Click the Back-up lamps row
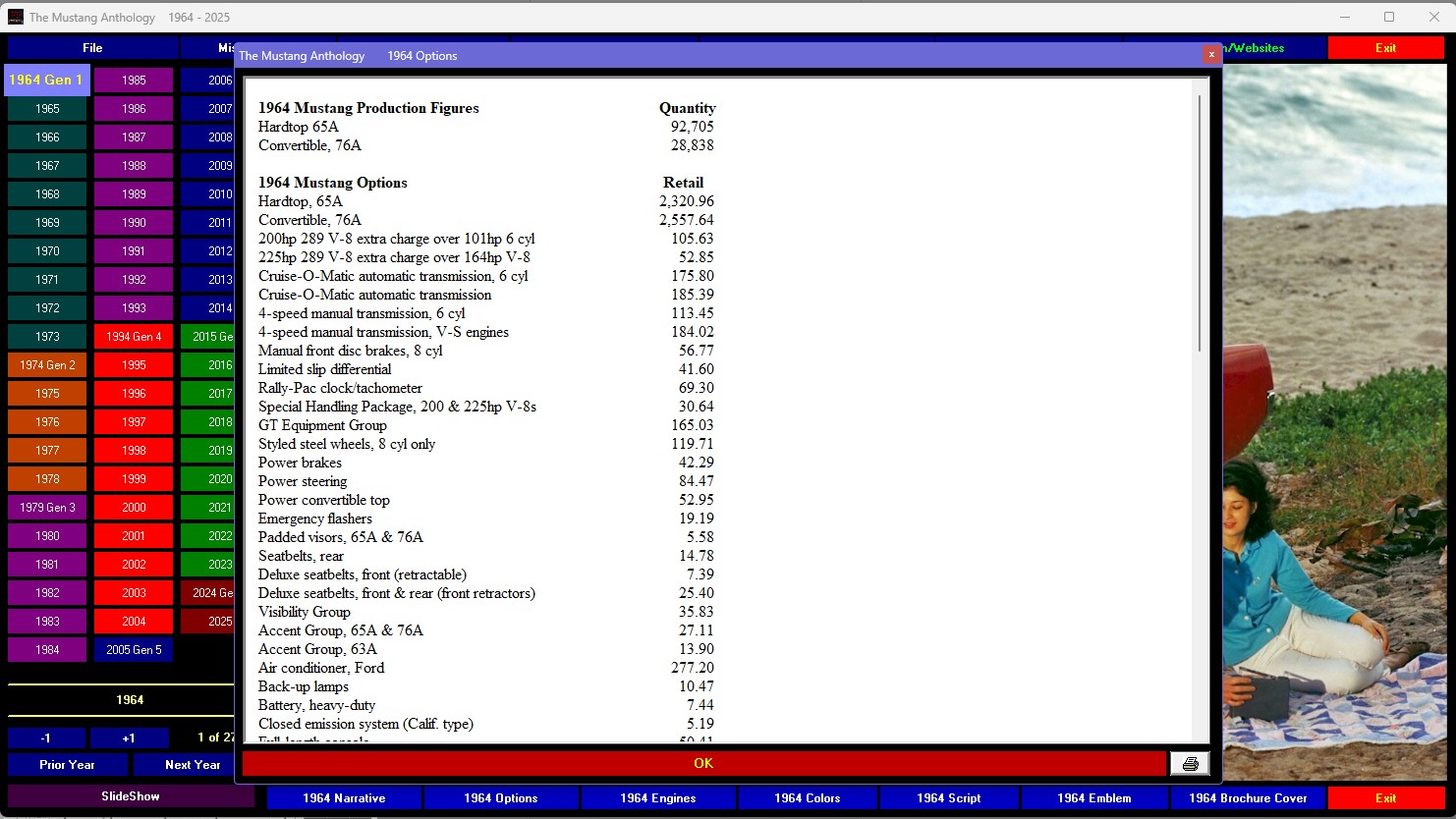Viewport: 1456px width, 819px height. [x=486, y=686]
